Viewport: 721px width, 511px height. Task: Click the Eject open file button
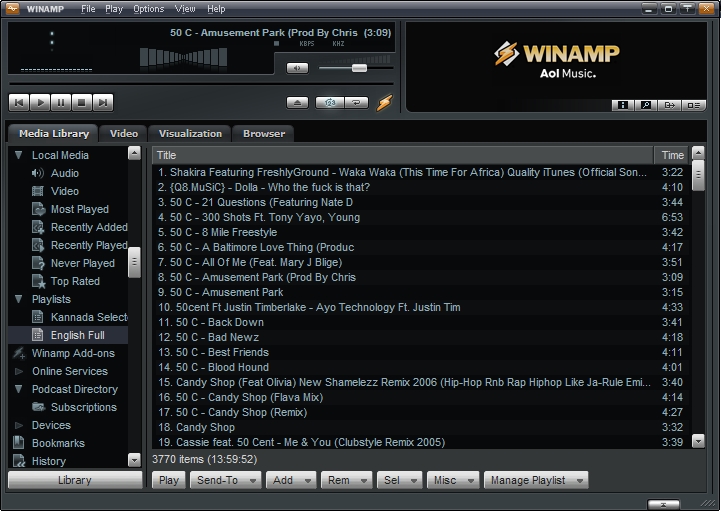click(x=297, y=102)
